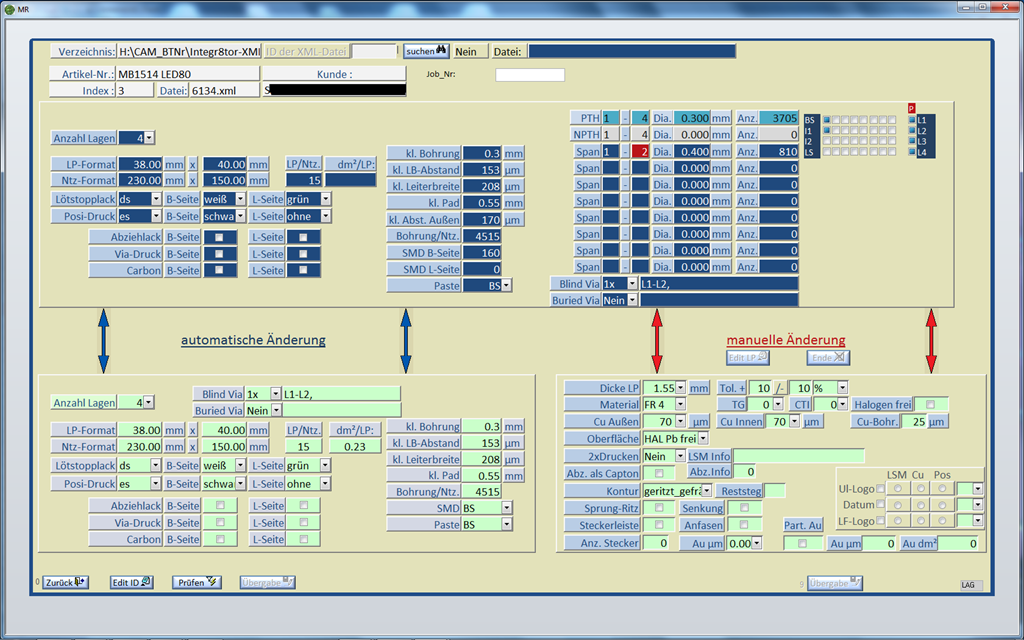Select the LSM radio for Ul-Logo
1024x640 pixels.
pyautogui.click(x=897, y=488)
